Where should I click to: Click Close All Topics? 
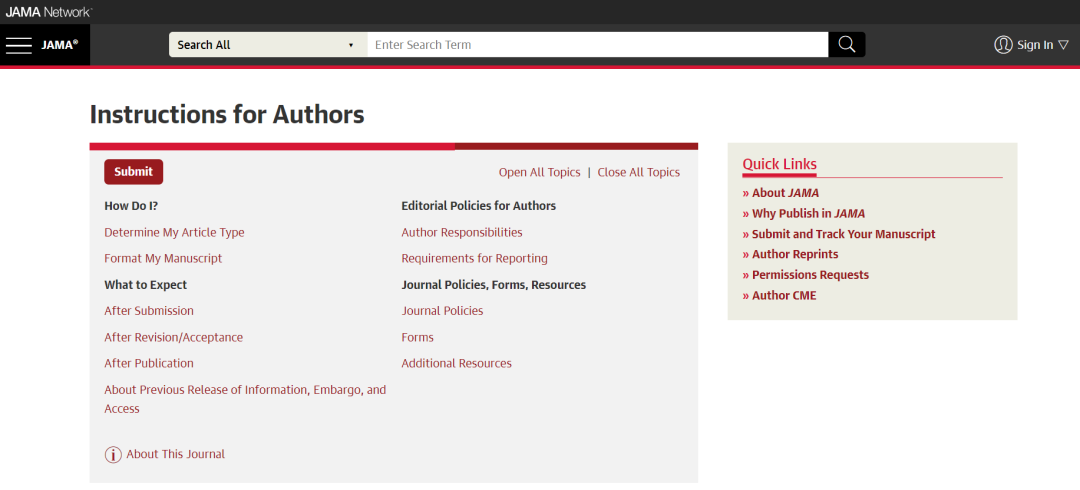[638, 172]
